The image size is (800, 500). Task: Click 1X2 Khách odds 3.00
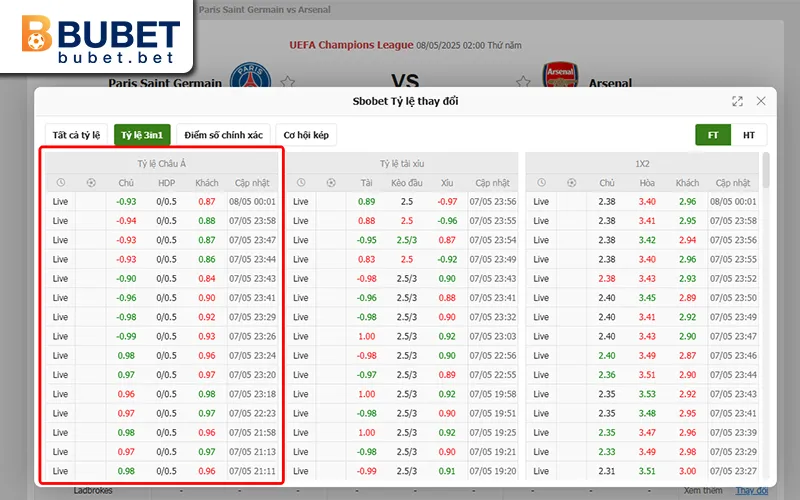[687, 471]
